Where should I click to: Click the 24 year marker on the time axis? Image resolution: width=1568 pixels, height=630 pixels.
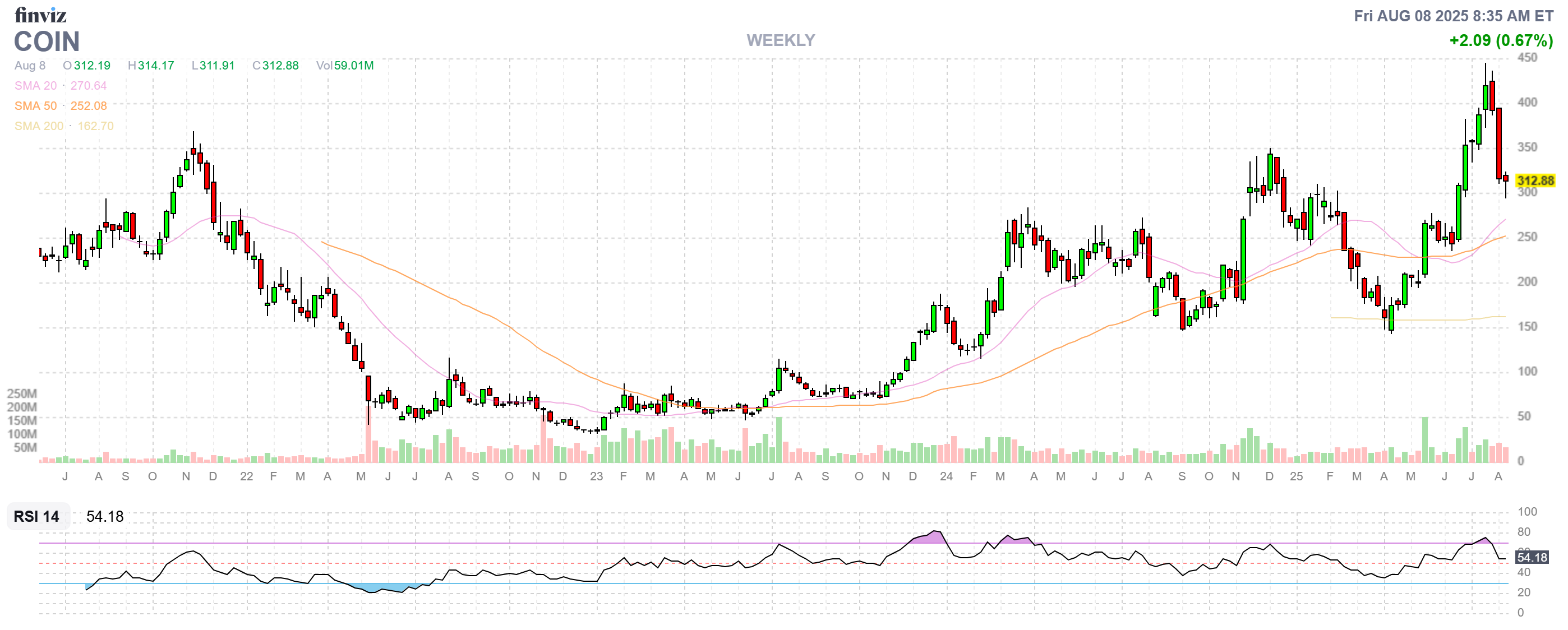(x=946, y=477)
